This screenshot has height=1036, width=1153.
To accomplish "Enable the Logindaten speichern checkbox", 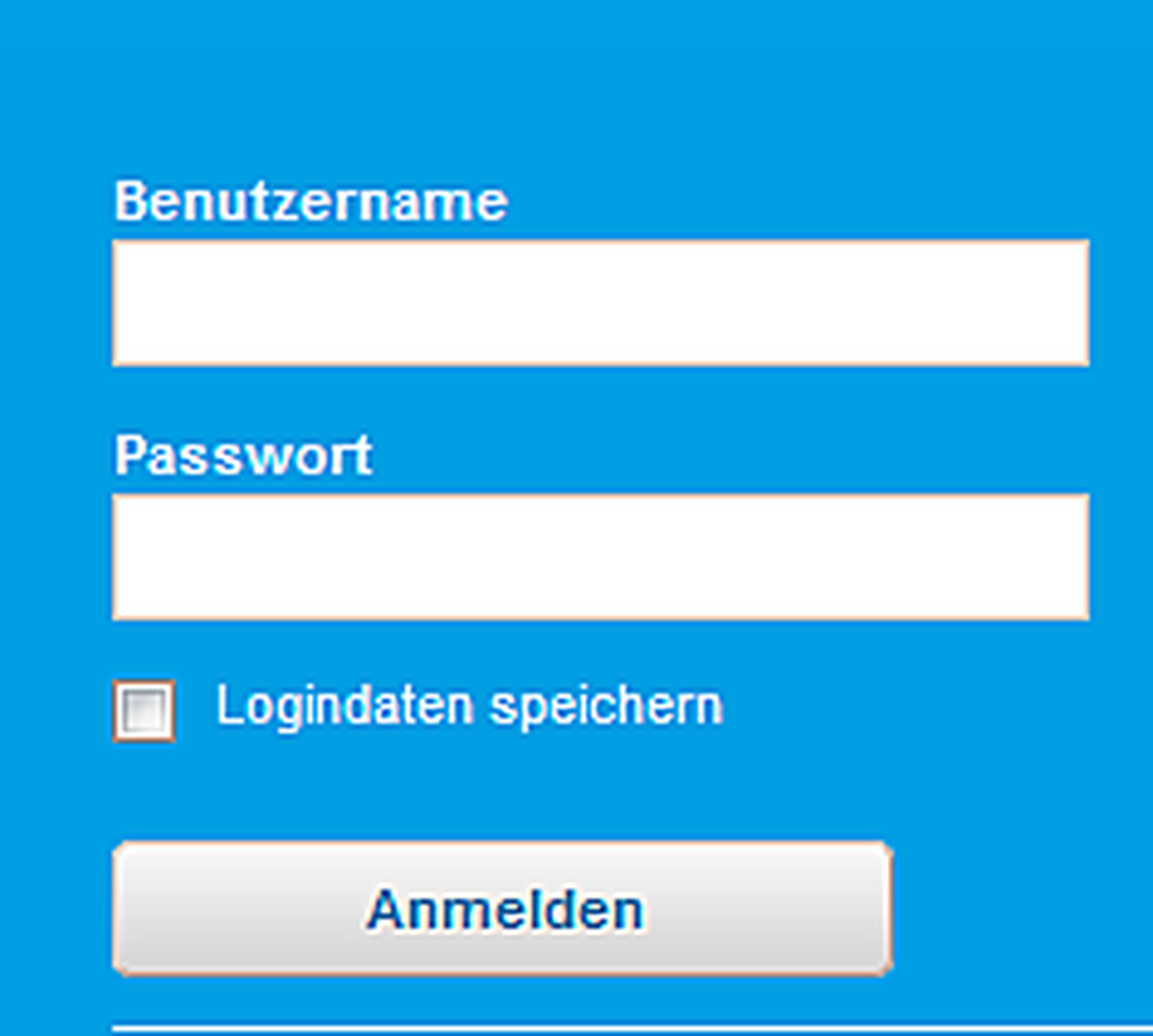I will pyautogui.click(x=144, y=710).
